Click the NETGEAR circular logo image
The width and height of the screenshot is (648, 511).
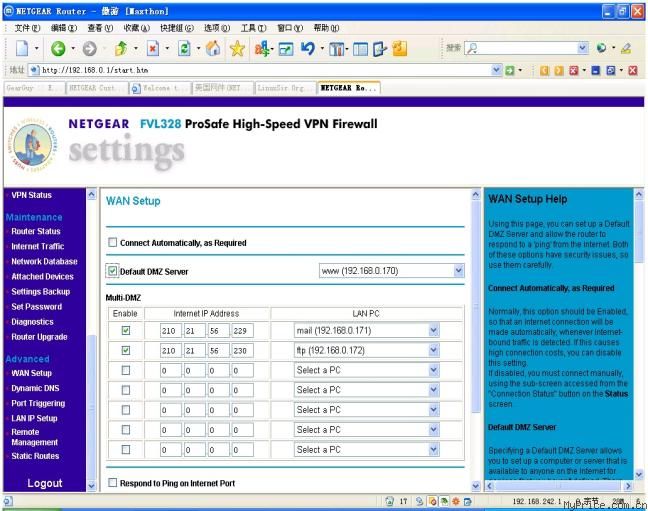click(x=33, y=145)
